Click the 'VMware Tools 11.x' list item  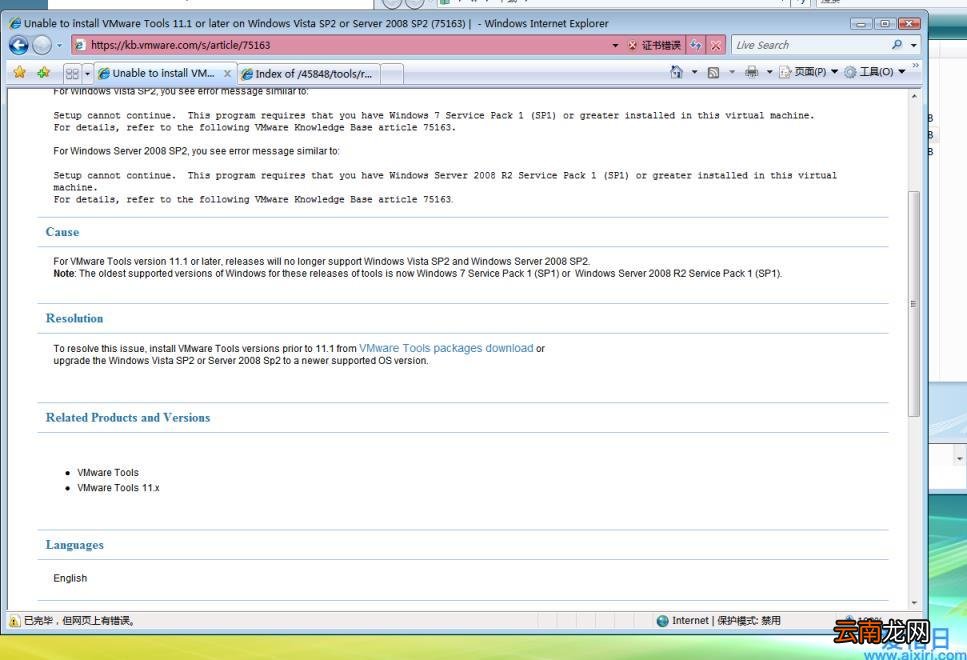(118, 488)
